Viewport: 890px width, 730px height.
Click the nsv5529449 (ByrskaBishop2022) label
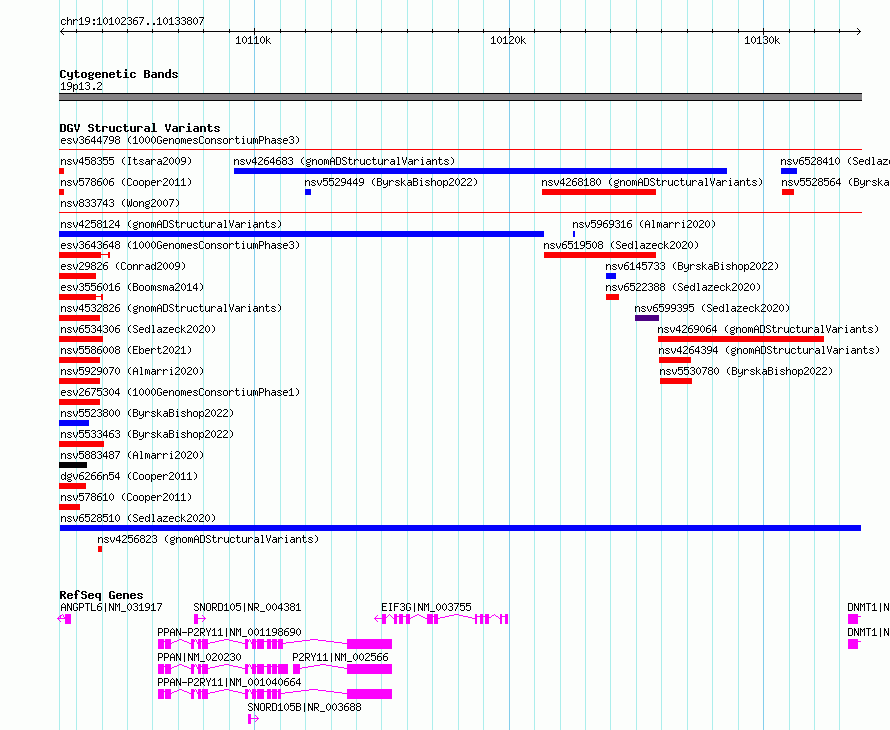(391, 182)
